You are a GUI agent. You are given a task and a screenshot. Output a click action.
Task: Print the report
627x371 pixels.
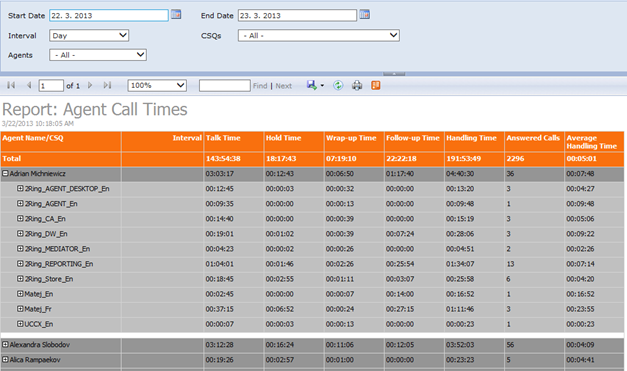tap(357, 85)
